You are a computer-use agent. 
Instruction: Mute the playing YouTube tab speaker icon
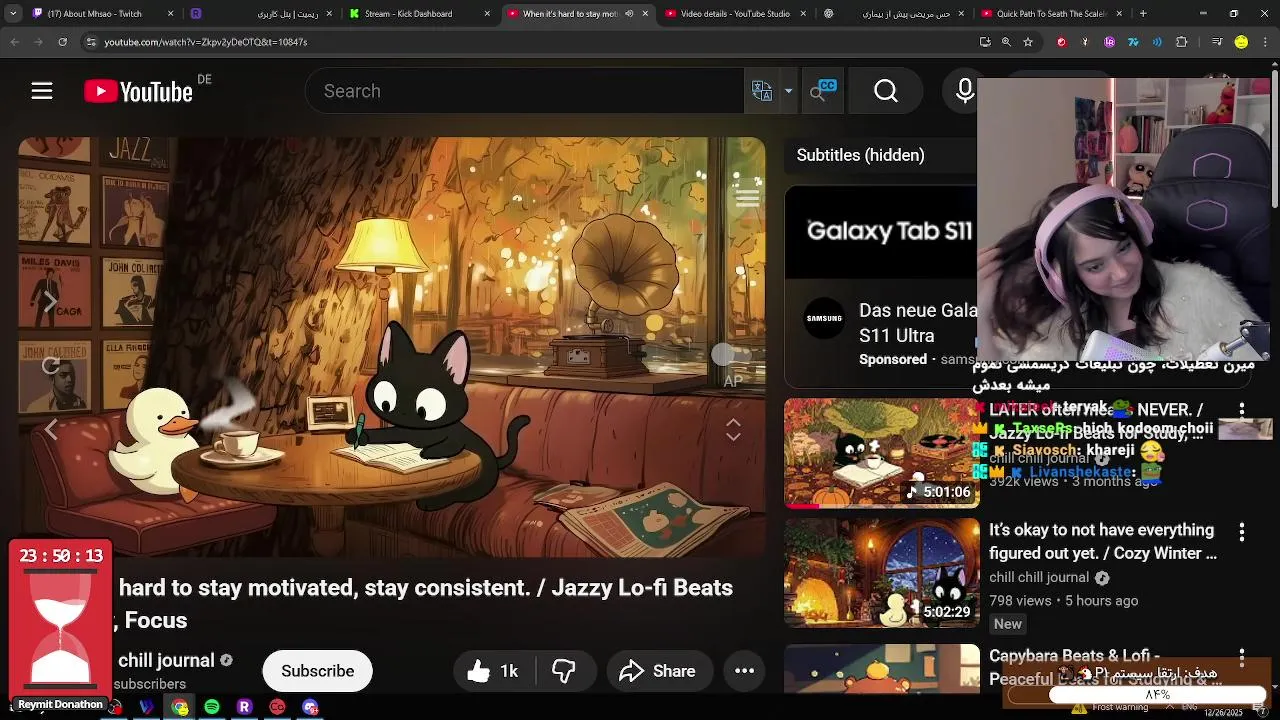click(629, 14)
